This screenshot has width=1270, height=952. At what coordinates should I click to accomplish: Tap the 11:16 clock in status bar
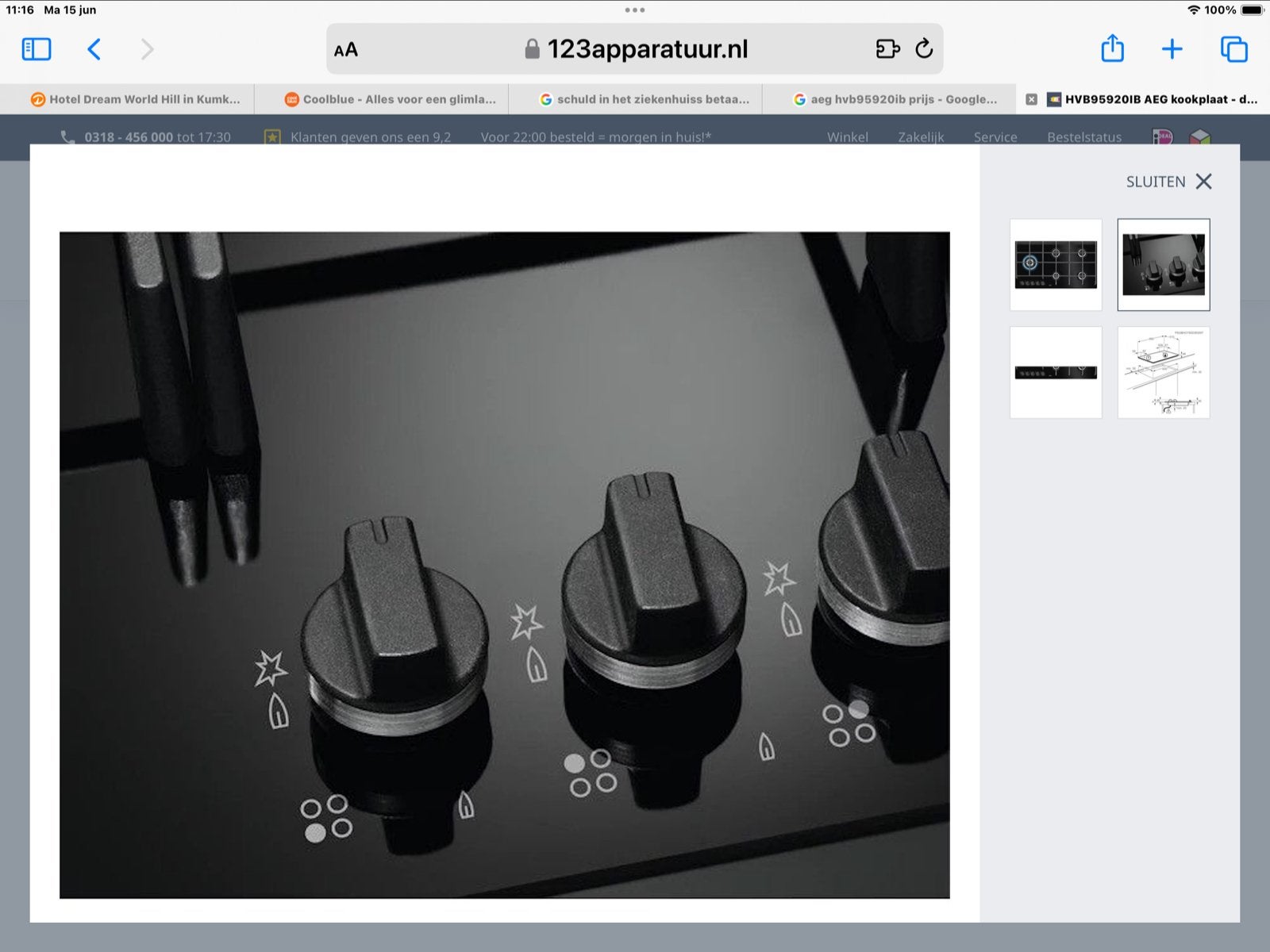pyautogui.click(x=20, y=10)
